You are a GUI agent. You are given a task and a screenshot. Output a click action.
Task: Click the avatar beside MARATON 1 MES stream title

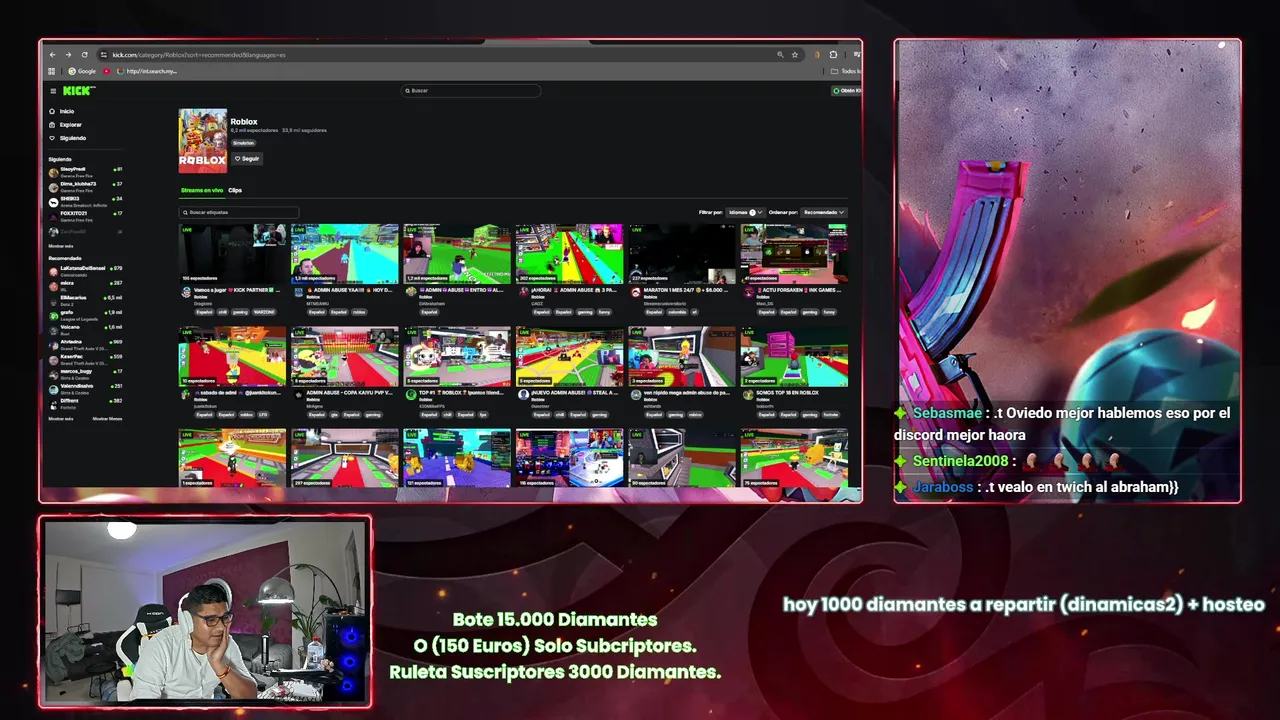coord(635,292)
